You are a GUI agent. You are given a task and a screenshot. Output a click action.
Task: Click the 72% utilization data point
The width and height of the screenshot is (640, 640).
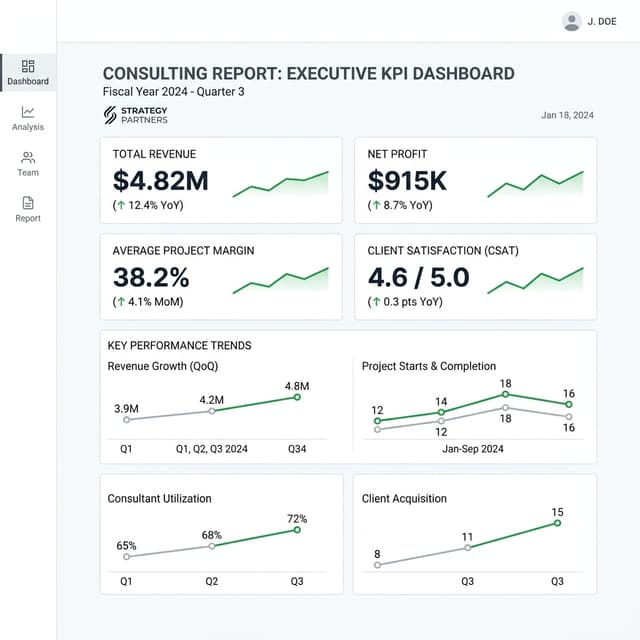point(297,530)
